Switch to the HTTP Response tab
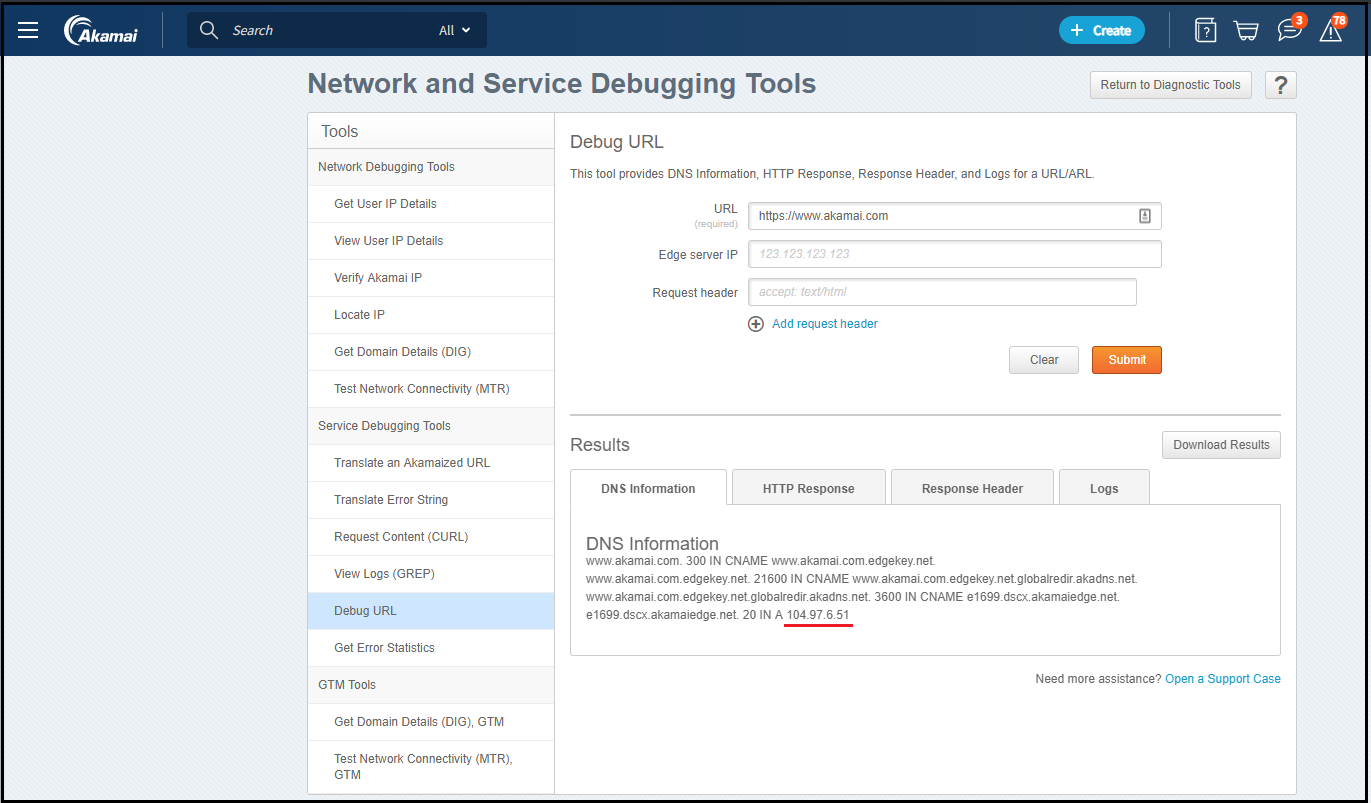 (x=808, y=488)
